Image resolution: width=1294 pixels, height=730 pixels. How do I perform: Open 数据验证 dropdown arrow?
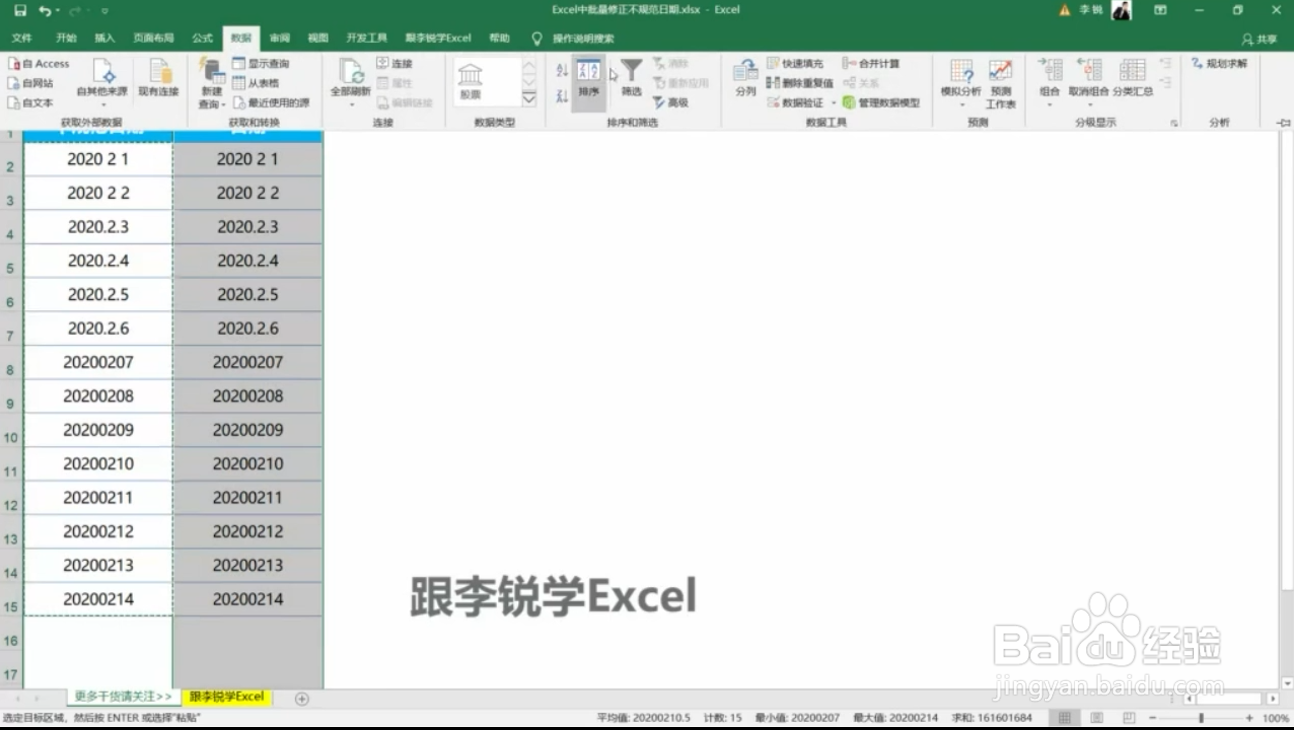click(x=833, y=103)
